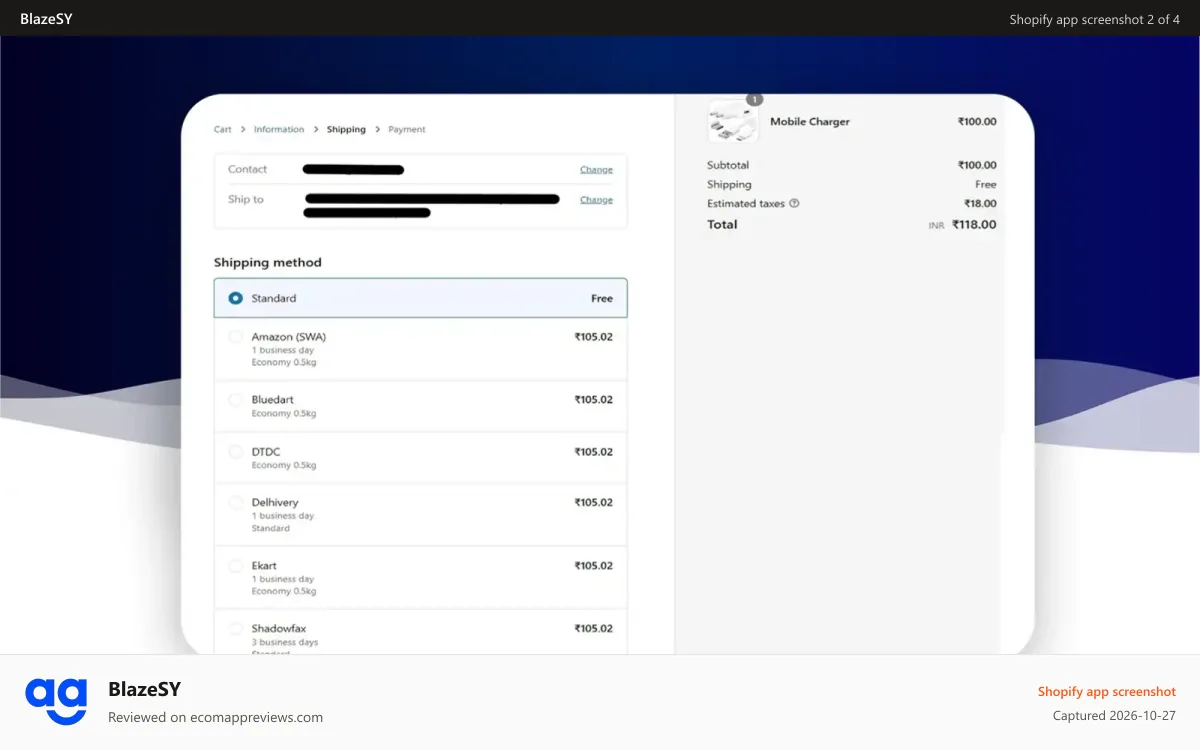The height and width of the screenshot is (750, 1200).
Task: Select the Bluedart ₹105.02 price
Action: click(x=593, y=400)
